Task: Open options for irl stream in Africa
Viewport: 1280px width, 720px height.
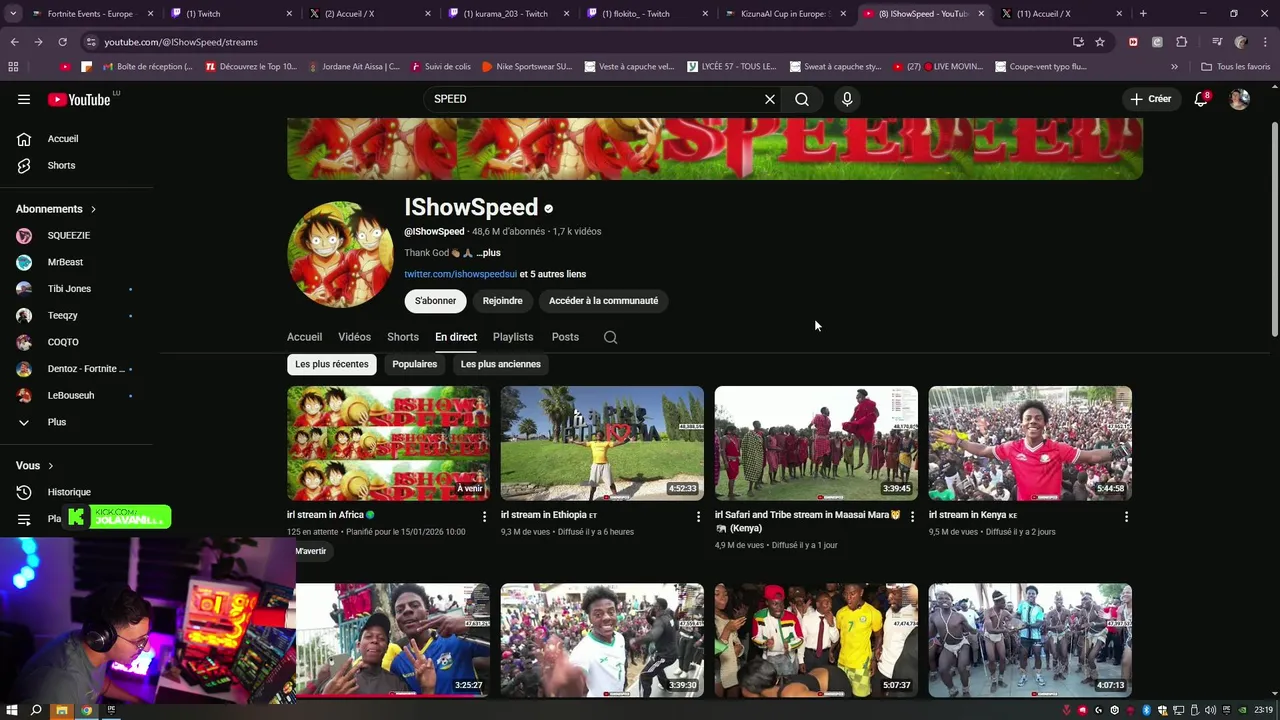Action: (484, 516)
